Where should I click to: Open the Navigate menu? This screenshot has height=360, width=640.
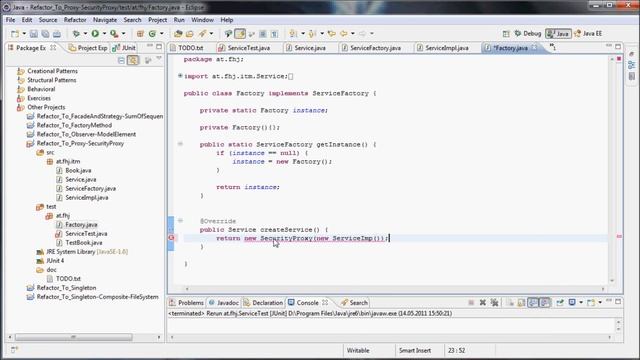click(105, 20)
